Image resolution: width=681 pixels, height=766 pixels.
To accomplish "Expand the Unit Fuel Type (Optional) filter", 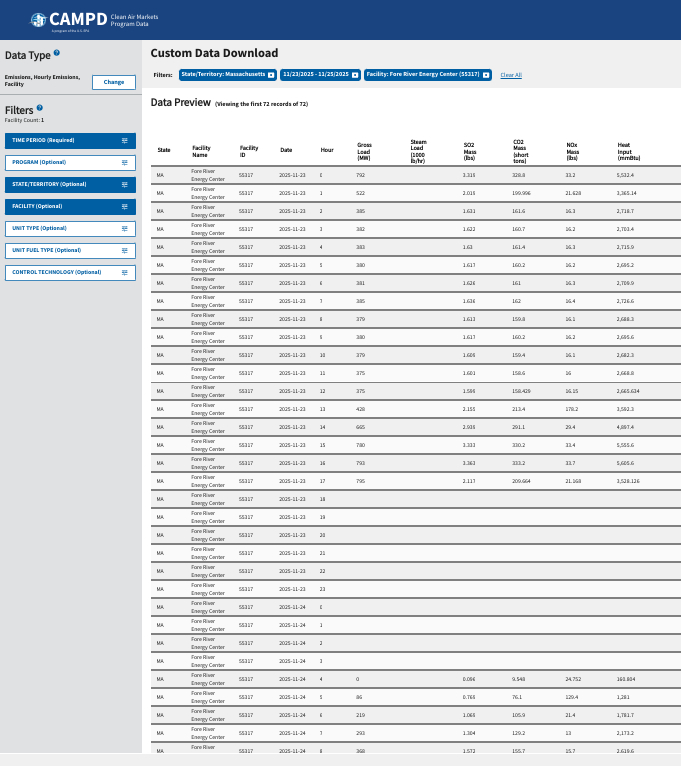I will 70,250.
